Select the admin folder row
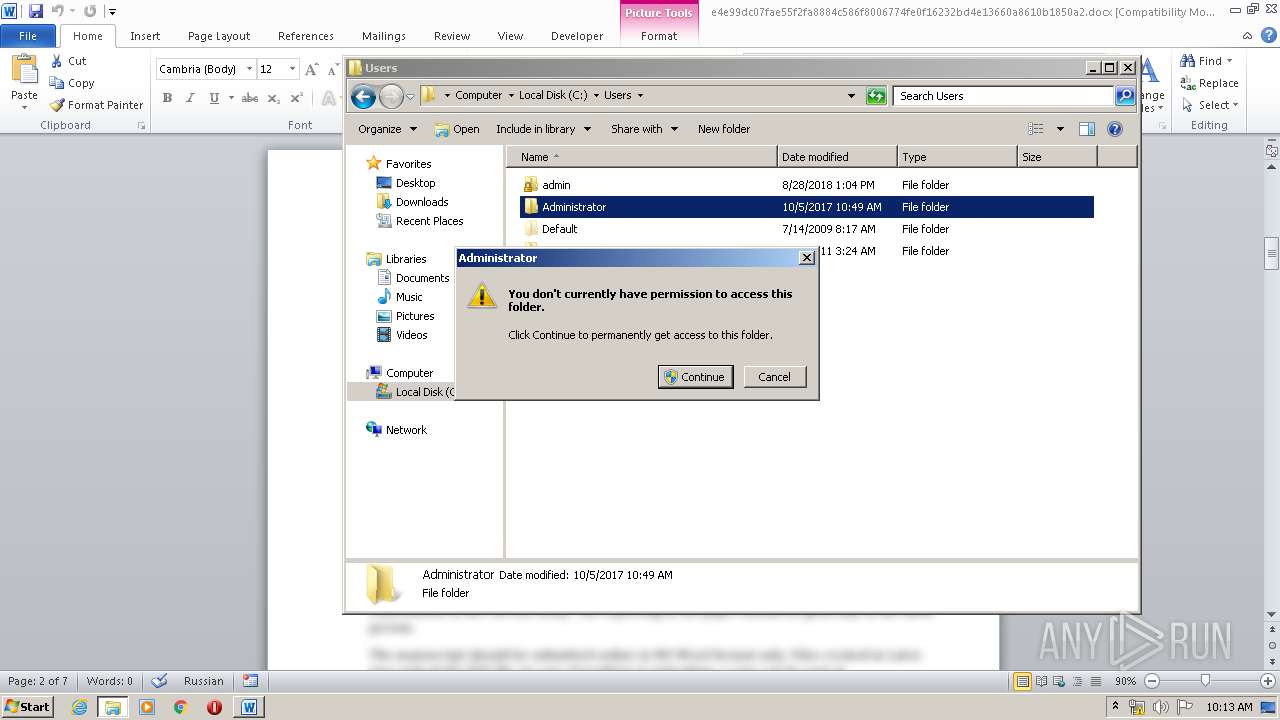The image size is (1280, 720). pos(807,185)
